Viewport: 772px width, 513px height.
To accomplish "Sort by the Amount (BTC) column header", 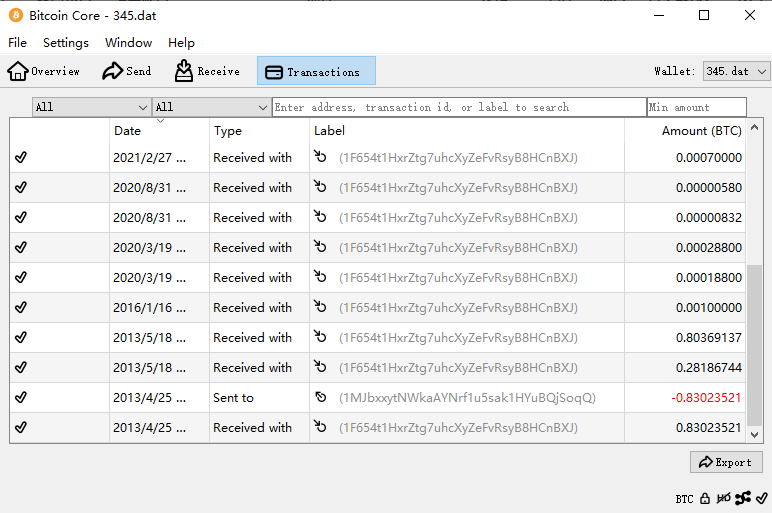I will (700, 131).
